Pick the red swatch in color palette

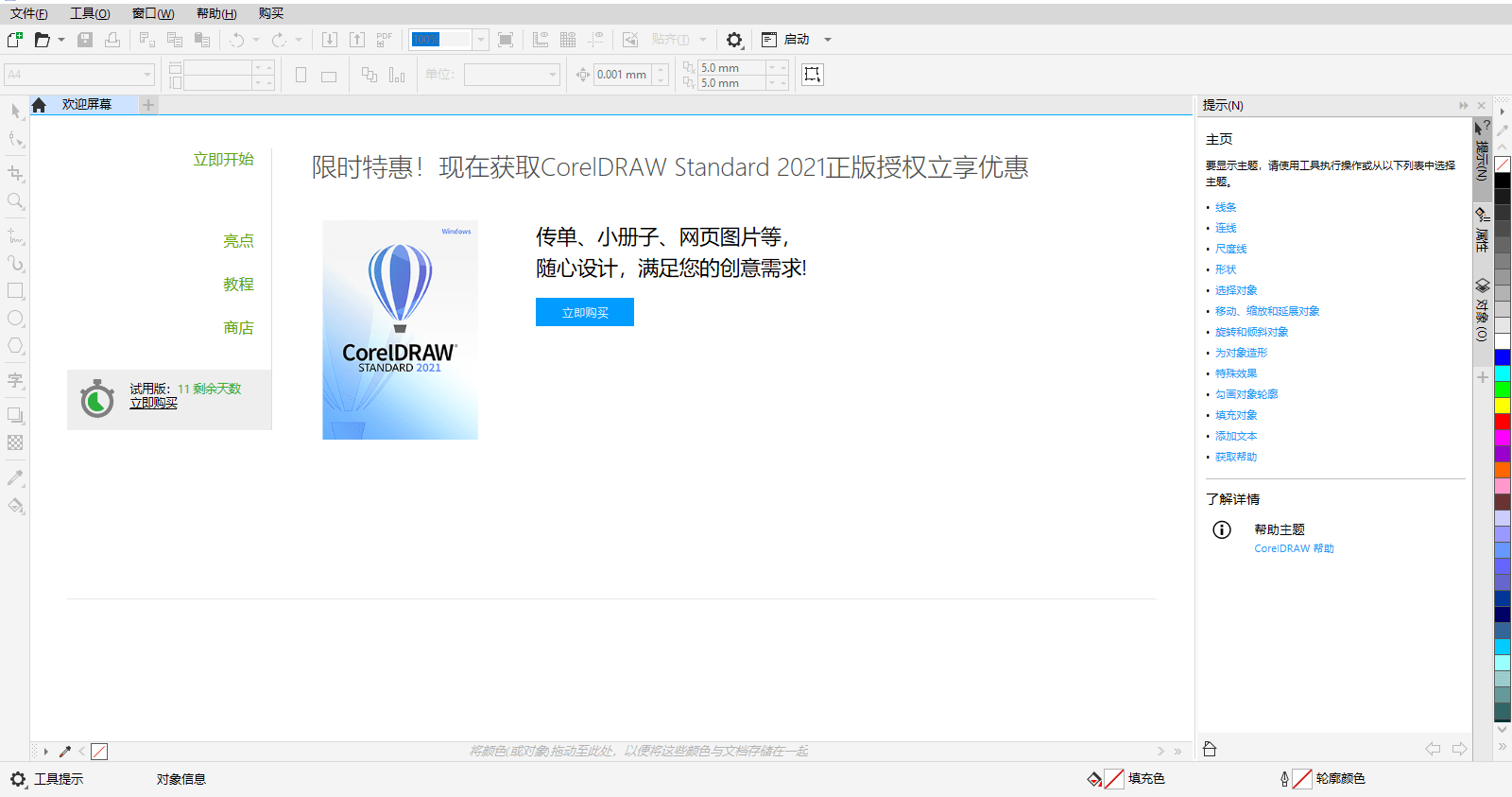1502,421
